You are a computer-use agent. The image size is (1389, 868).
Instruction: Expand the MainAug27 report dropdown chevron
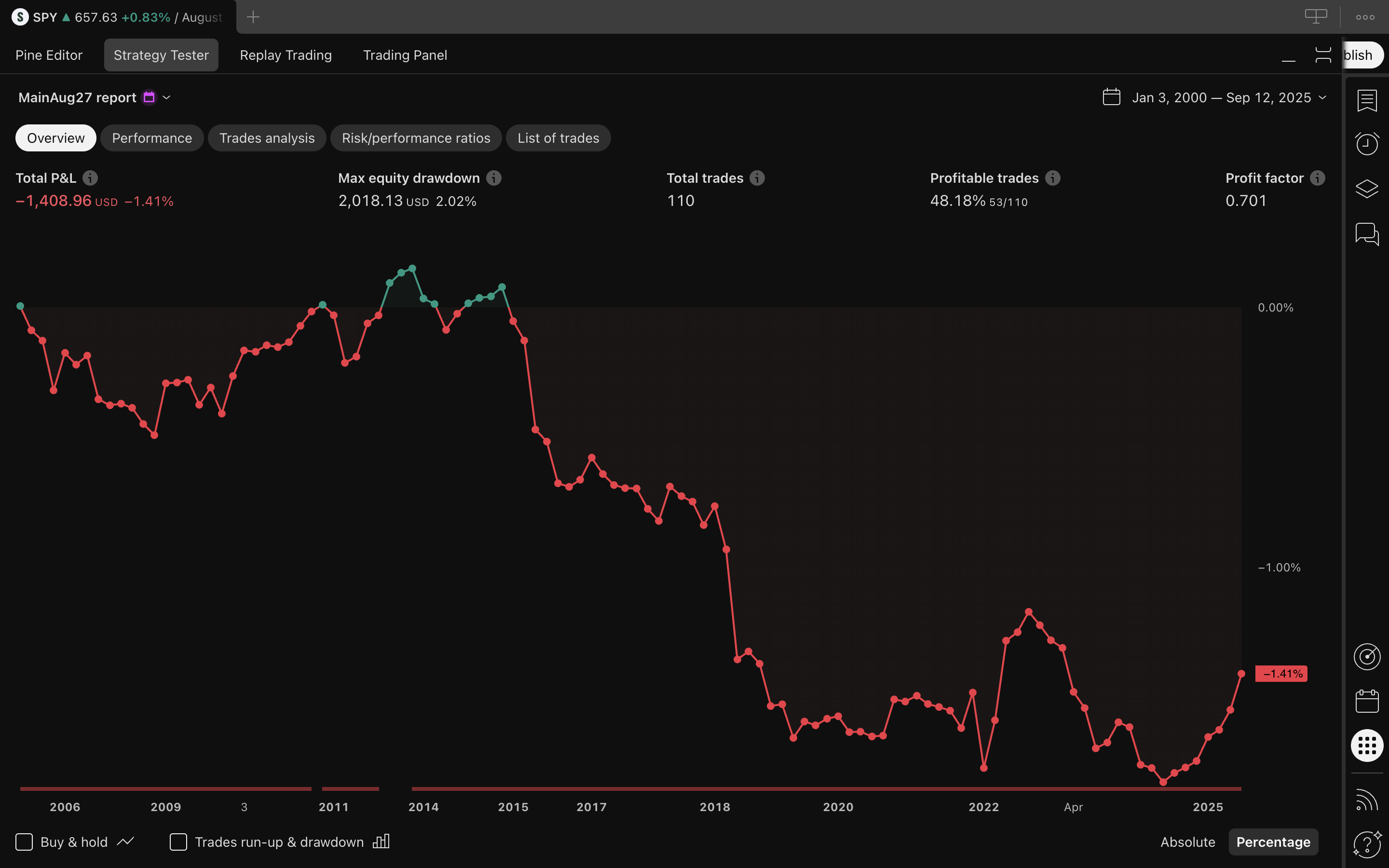click(x=166, y=97)
